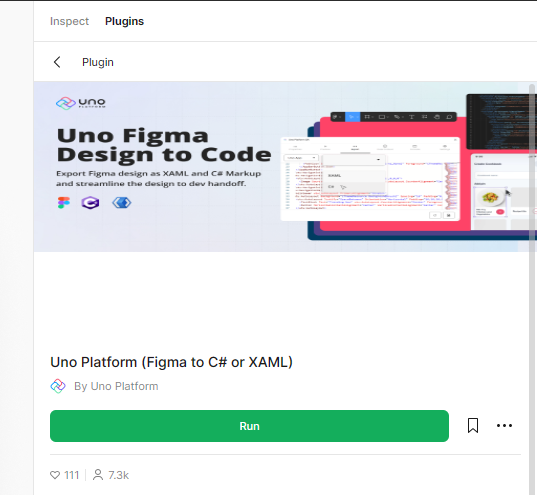537x495 pixels.
Task: Open the three-dot more options menu
Action: [x=504, y=425]
